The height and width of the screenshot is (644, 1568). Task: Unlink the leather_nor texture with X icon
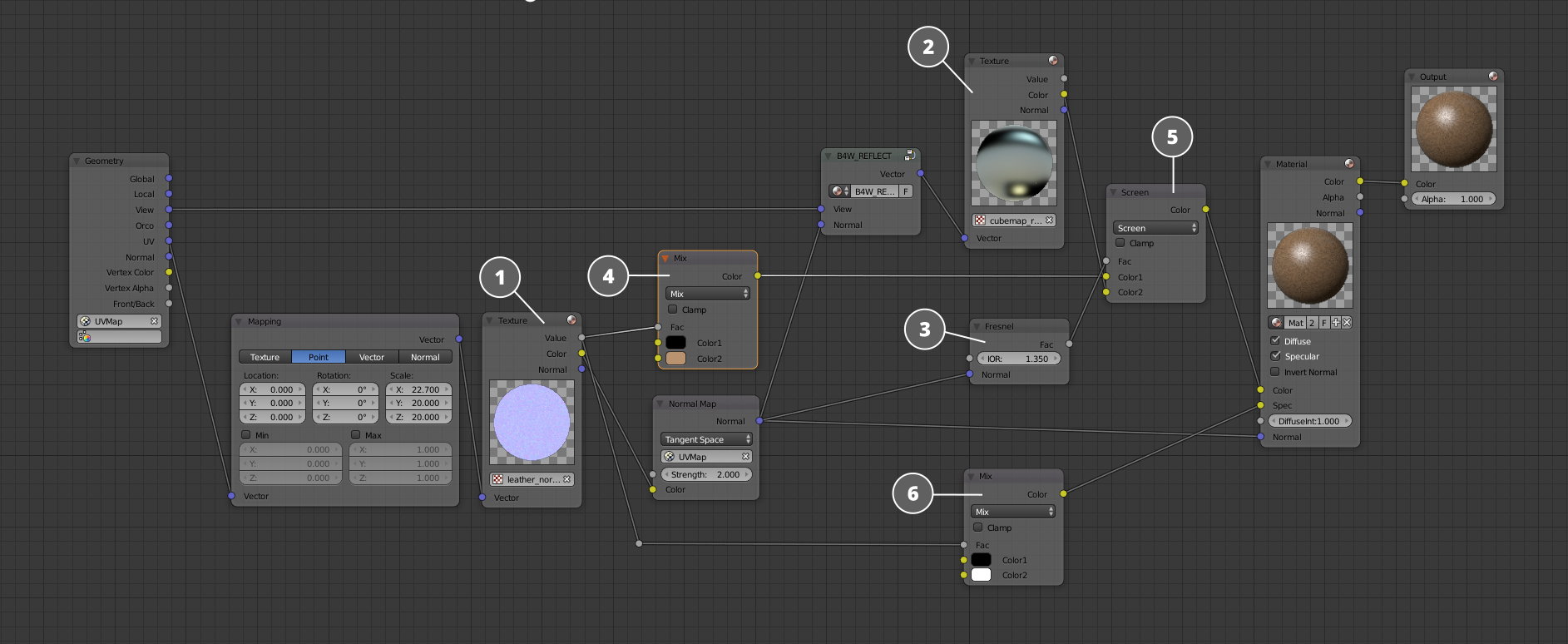[x=566, y=479]
